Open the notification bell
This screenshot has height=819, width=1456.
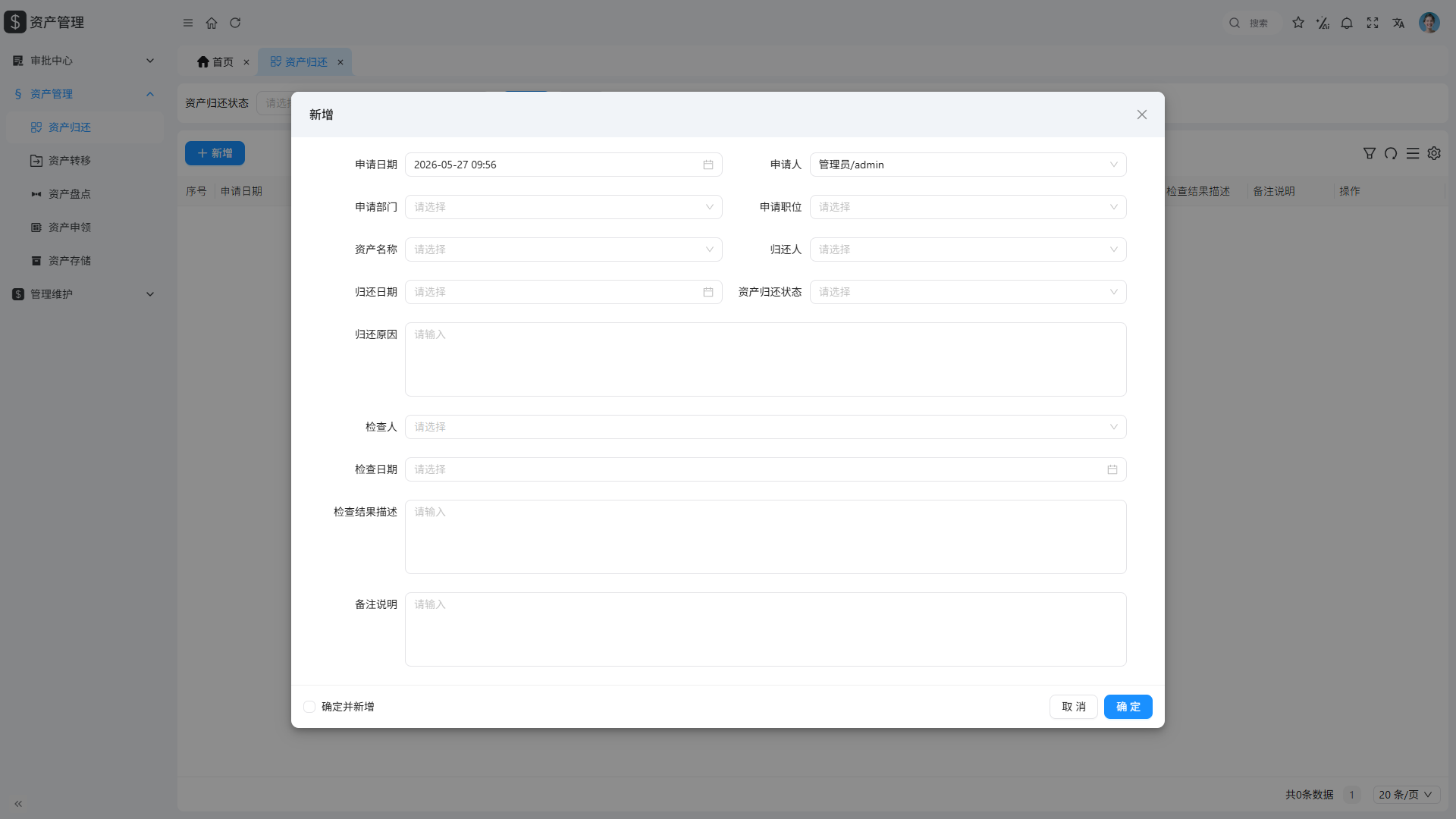(1347, 23)
